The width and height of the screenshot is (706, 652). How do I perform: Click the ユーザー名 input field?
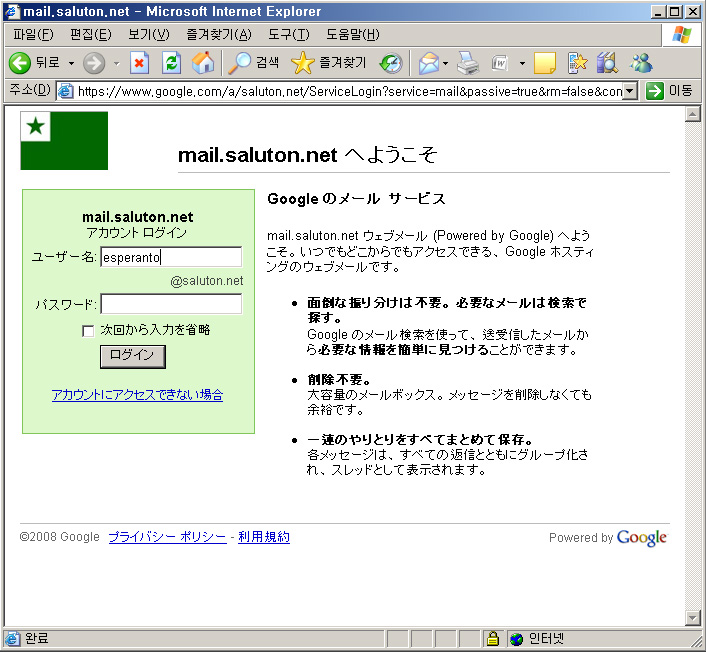pyautogui.click(x=171, y=257)
